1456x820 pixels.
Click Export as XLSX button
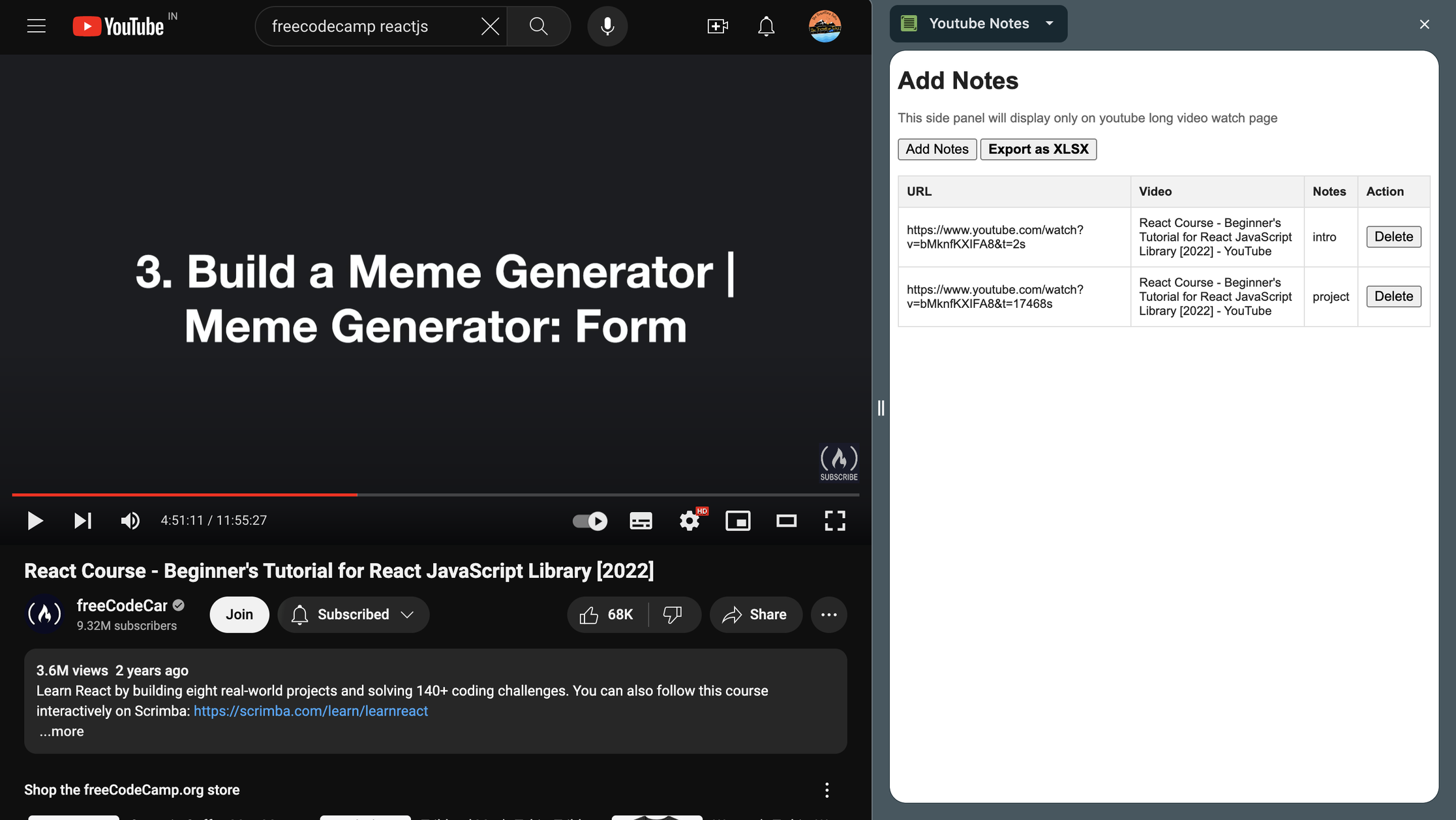[1038, 149]
